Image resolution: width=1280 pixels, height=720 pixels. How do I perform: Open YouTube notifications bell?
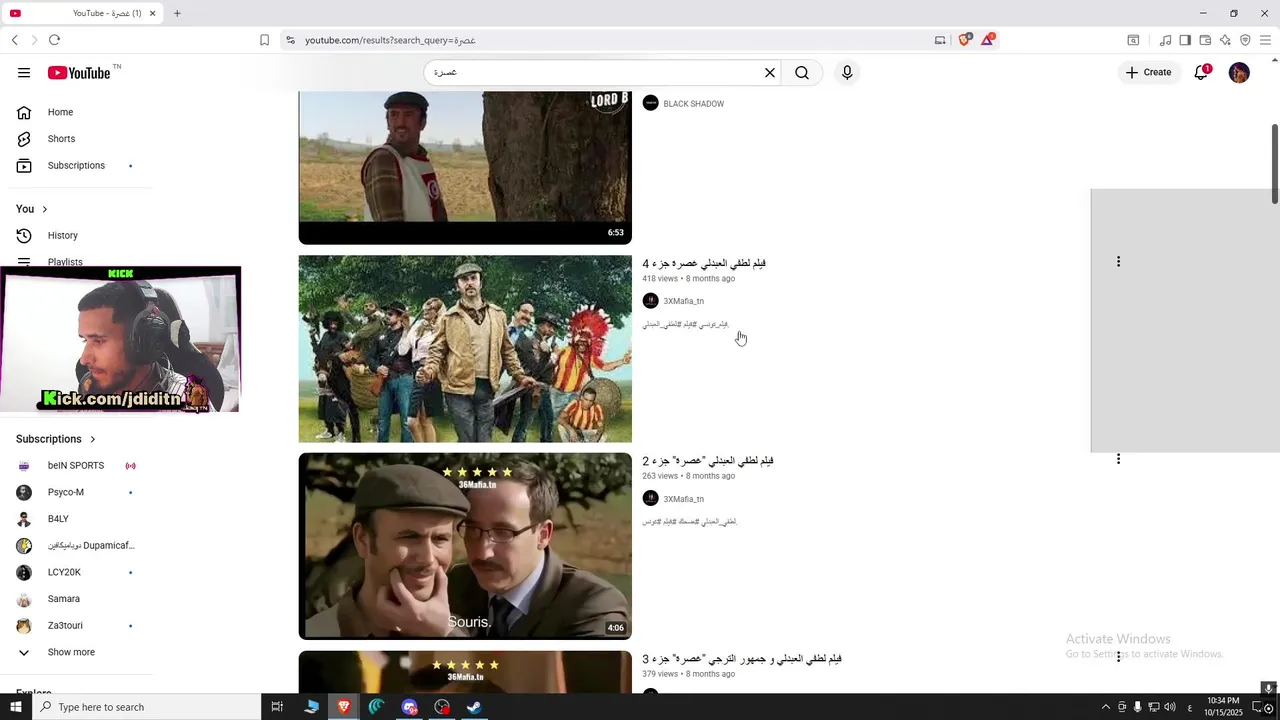click(1202, 72)
